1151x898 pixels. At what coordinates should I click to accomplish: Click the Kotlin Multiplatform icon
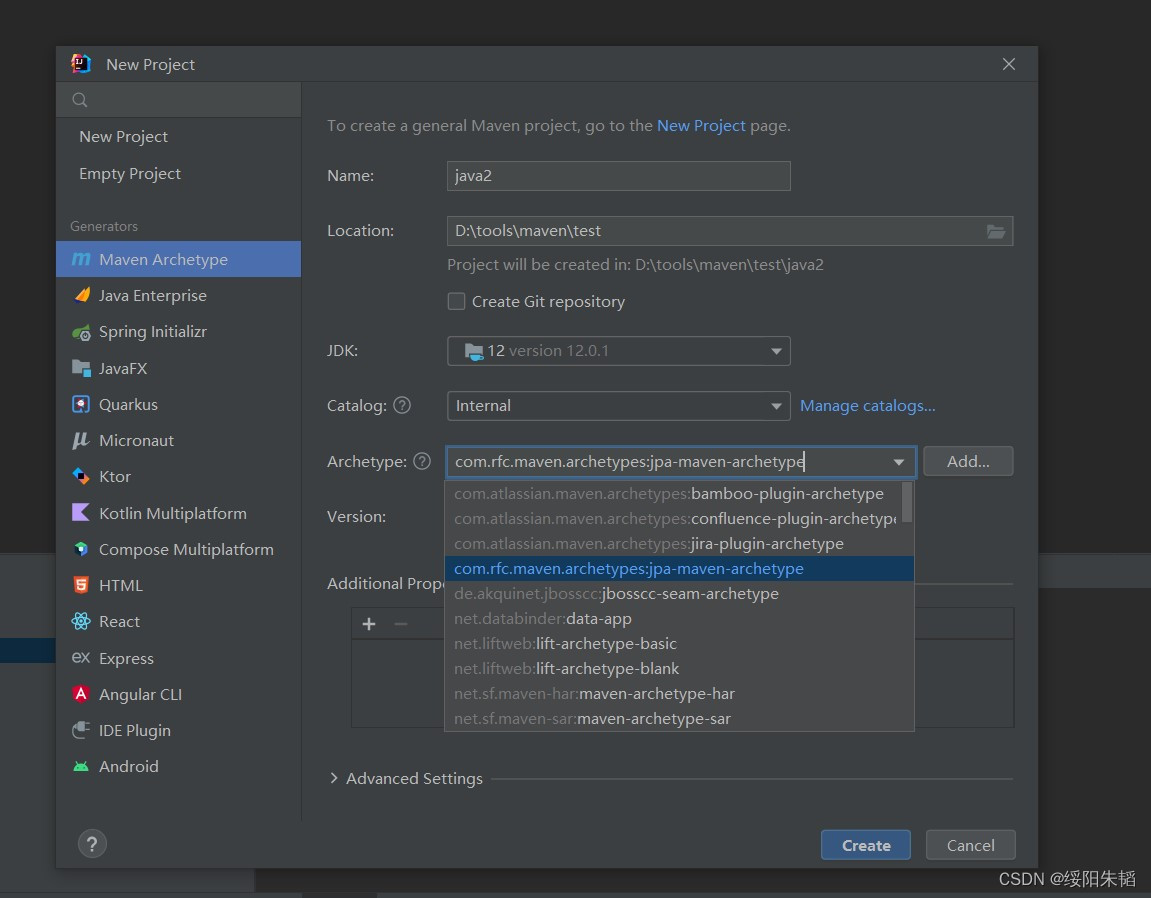point(81,513)
